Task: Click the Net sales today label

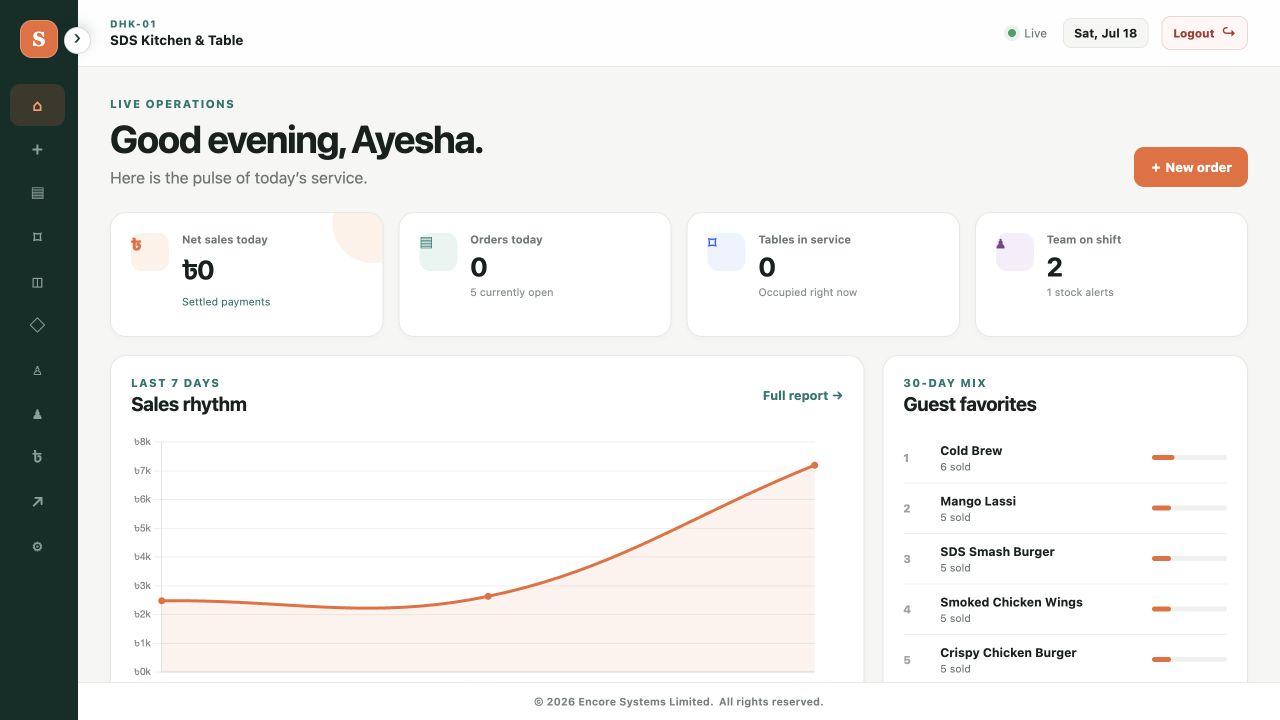Action: [225, 240]
